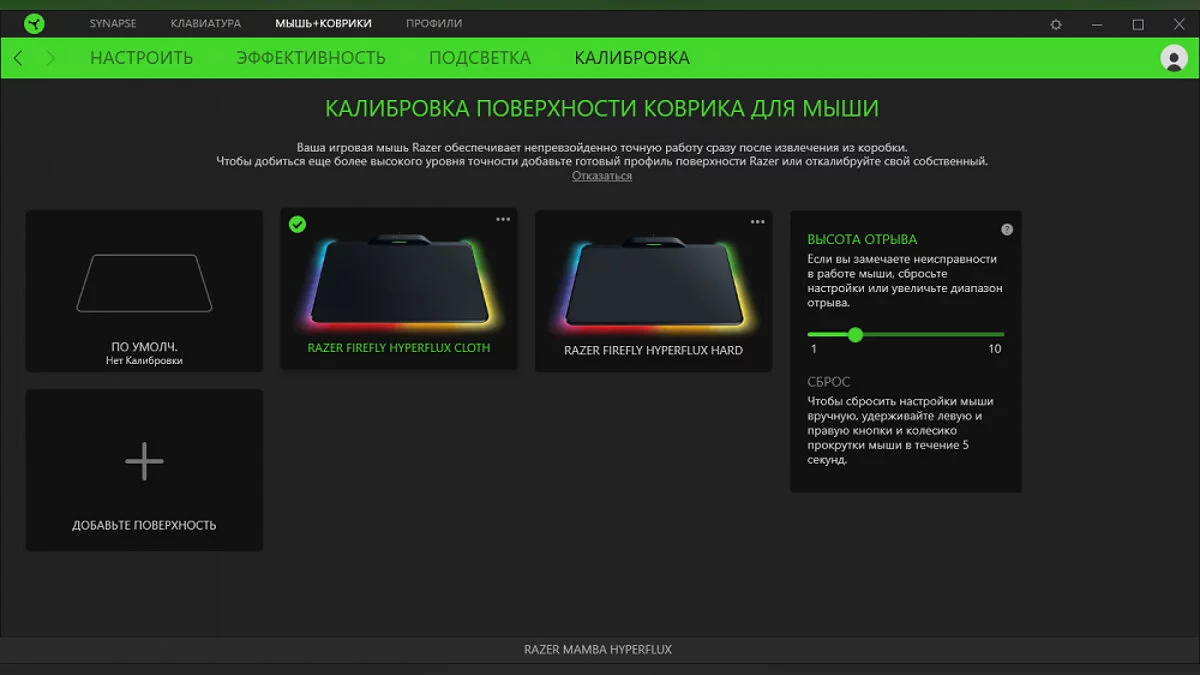Click the RAZER FIREFLY HYPERFLUX HARD label
The image size is (1200, 675).
point(653,351)
